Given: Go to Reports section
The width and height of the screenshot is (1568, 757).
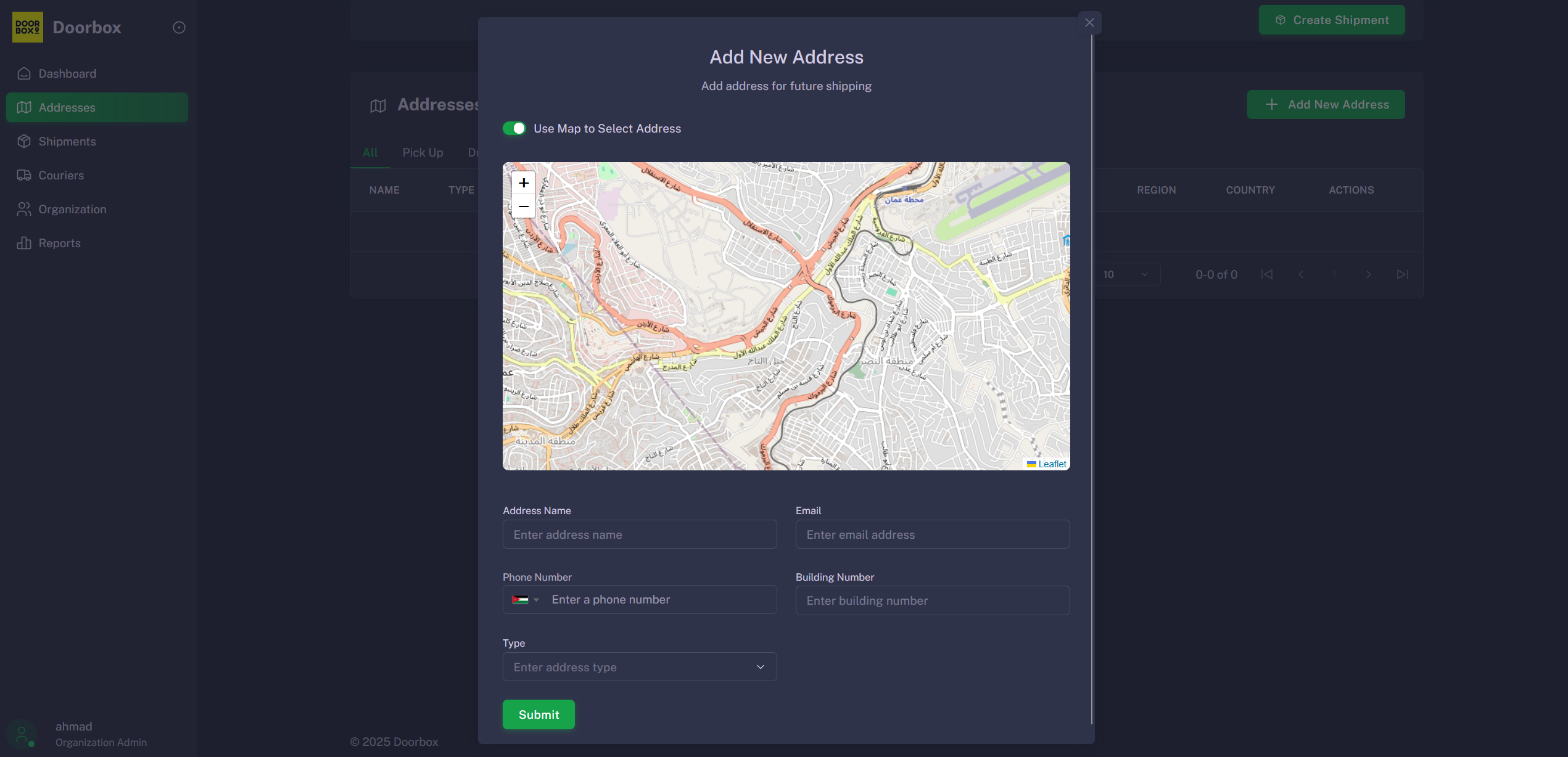Looking at the screenshot, I should (x=59, y=243).
